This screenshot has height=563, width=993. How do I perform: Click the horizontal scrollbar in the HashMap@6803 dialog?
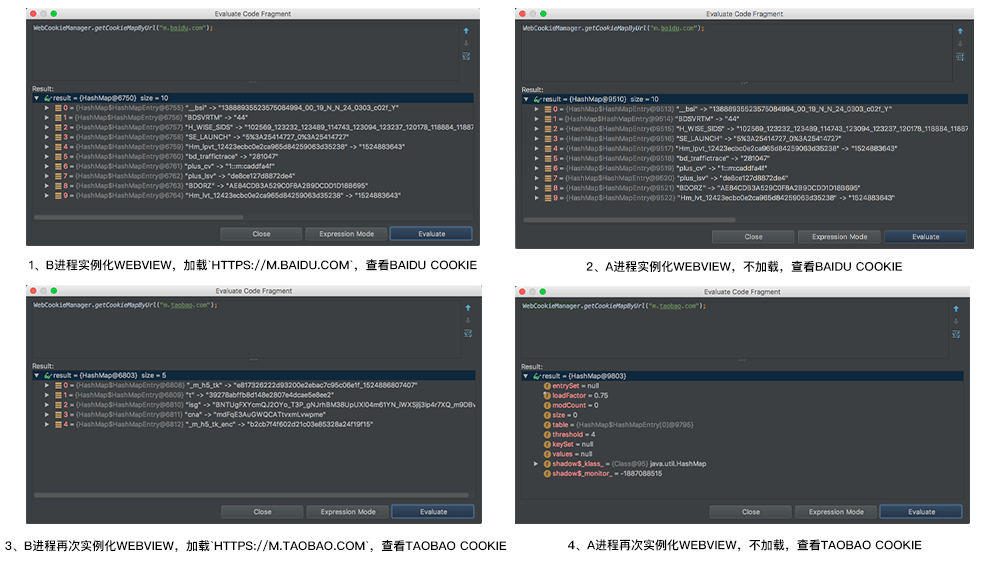point(251,495)
